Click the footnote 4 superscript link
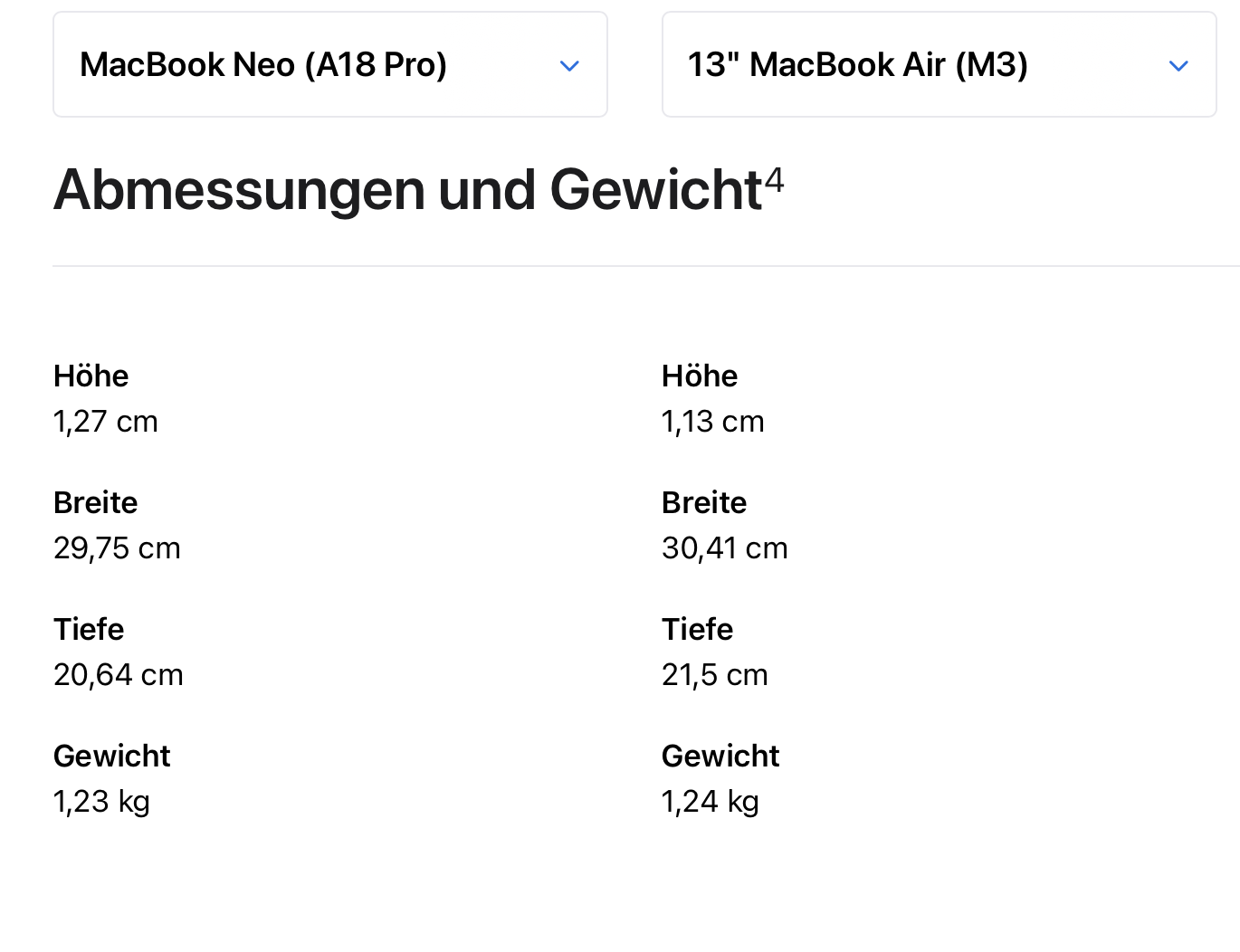This screenshot has width=1240, height=952. (x=774, y=180)
